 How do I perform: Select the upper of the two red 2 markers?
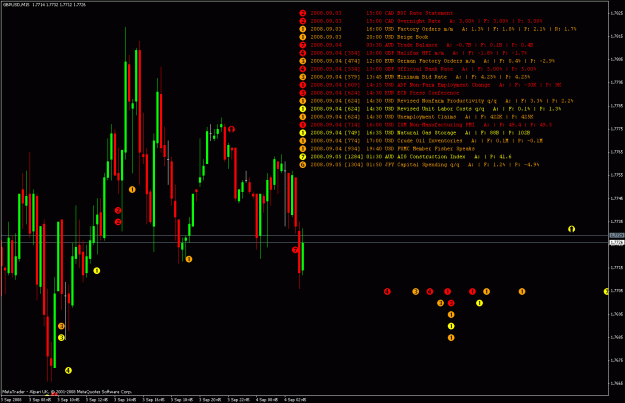[x=118, y=210]
